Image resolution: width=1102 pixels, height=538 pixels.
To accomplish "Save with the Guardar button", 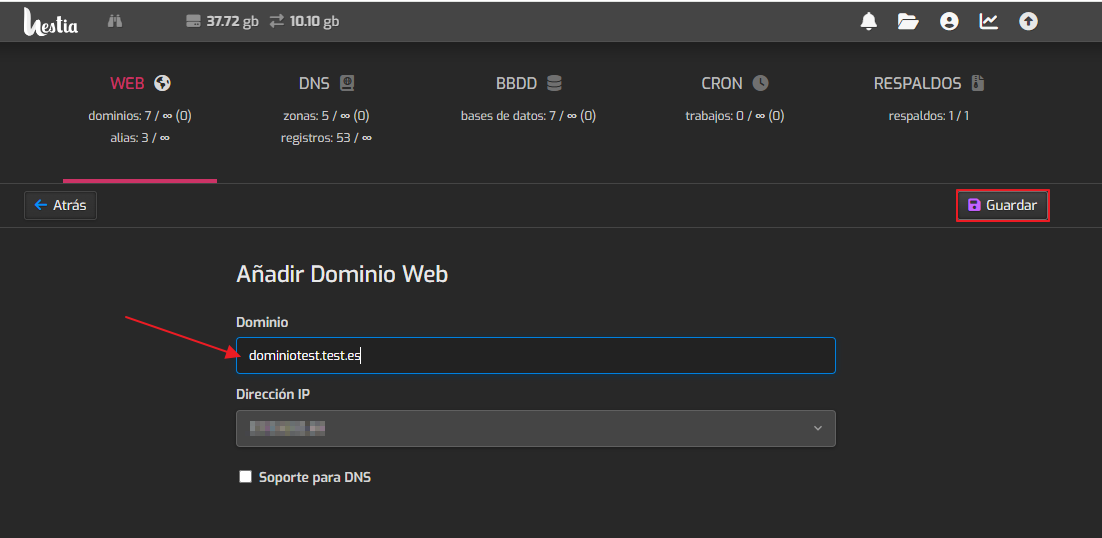I will tap(1003, 206).
